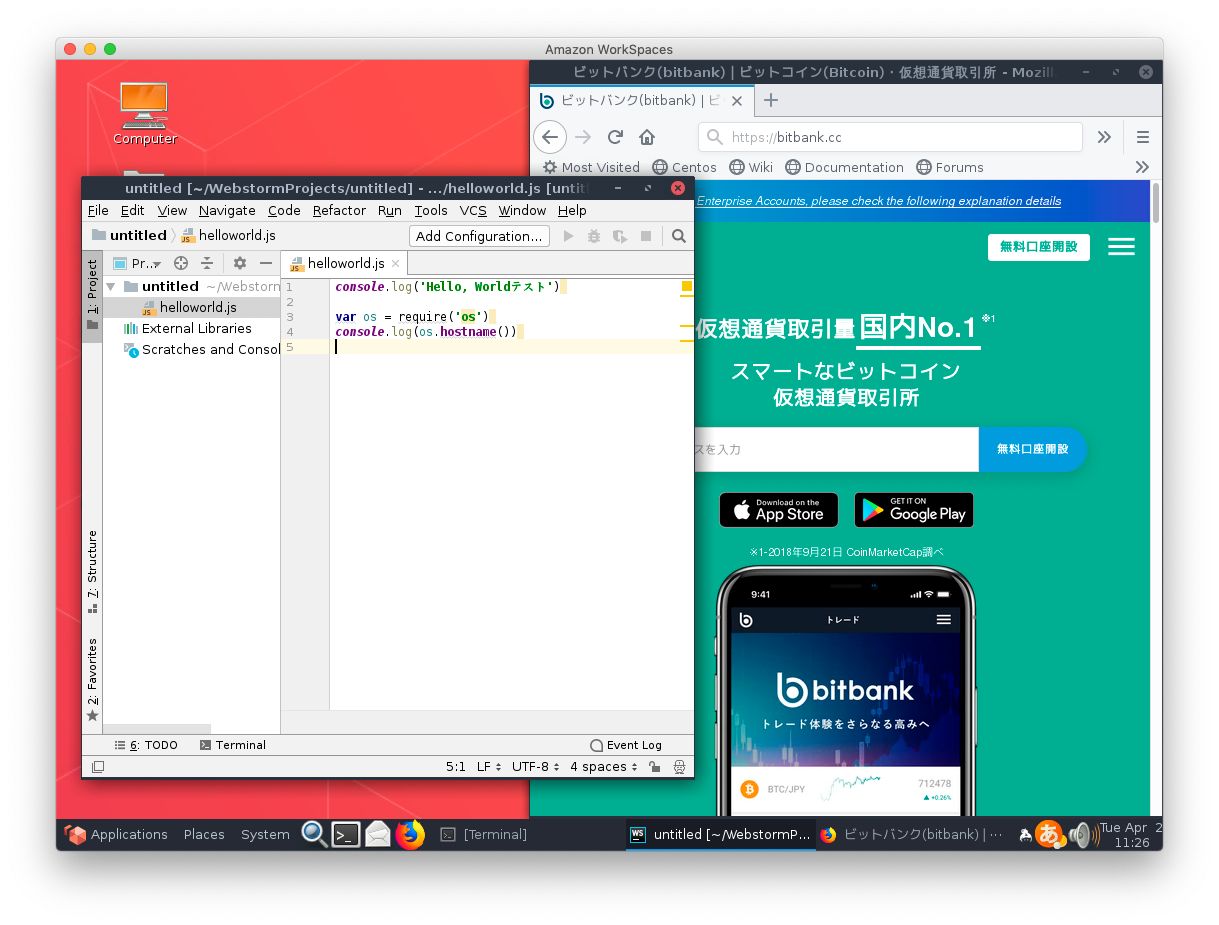Open the Refactor menu in WebStorm

tap(339, 210)
